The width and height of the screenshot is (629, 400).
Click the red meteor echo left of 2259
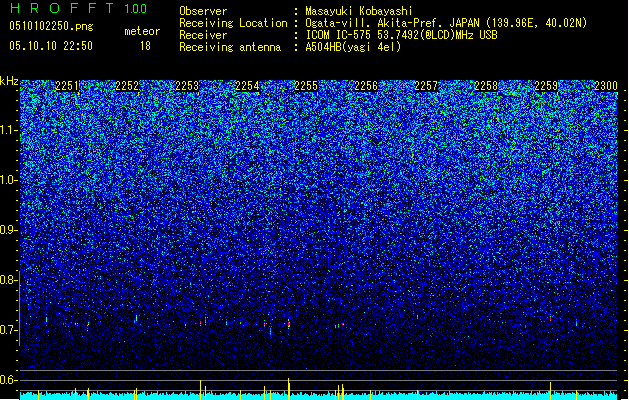[x=550, y=319]
